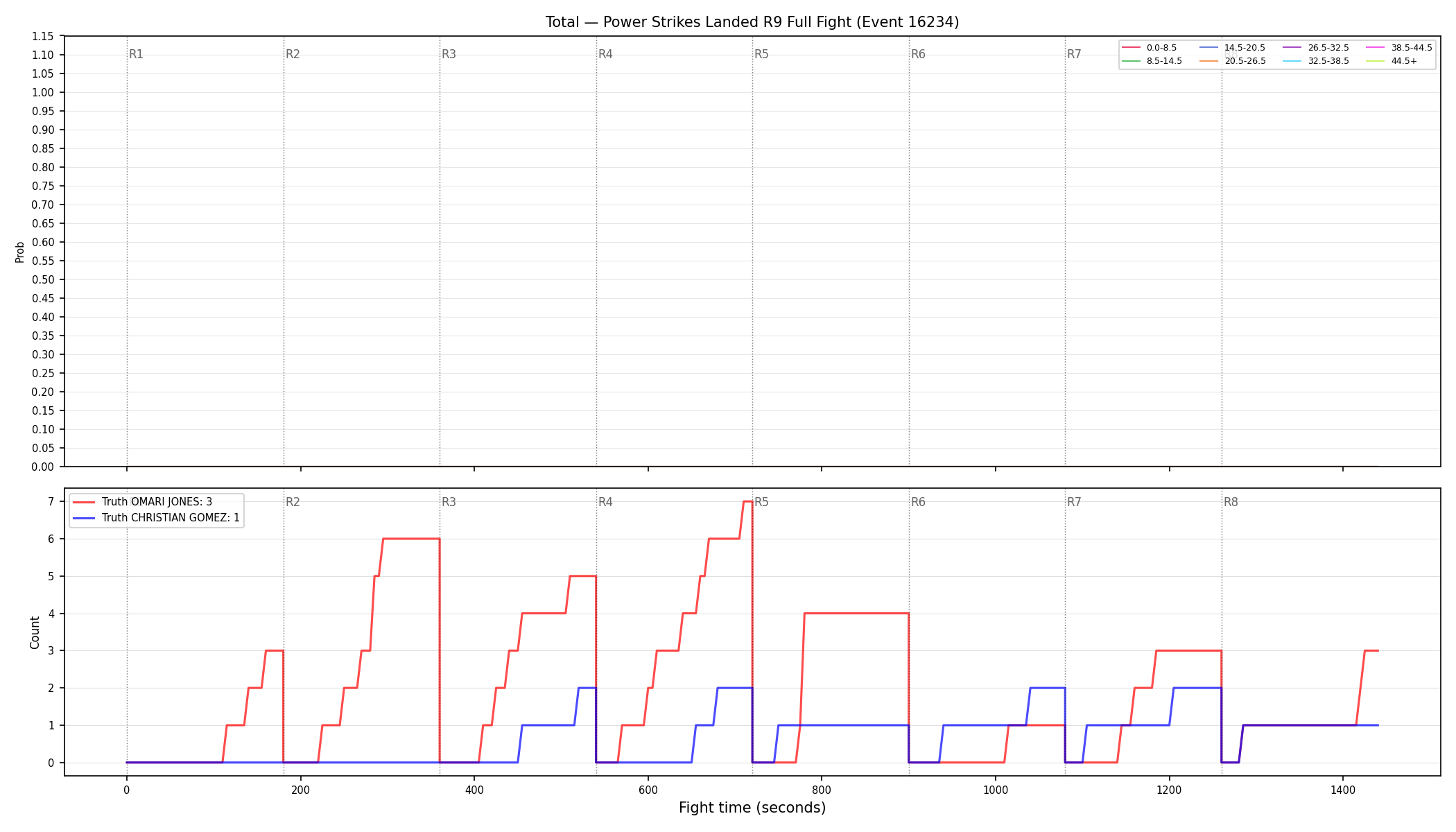
Task: Click the 7 tick on Count axis
Action: click(51, 501)
